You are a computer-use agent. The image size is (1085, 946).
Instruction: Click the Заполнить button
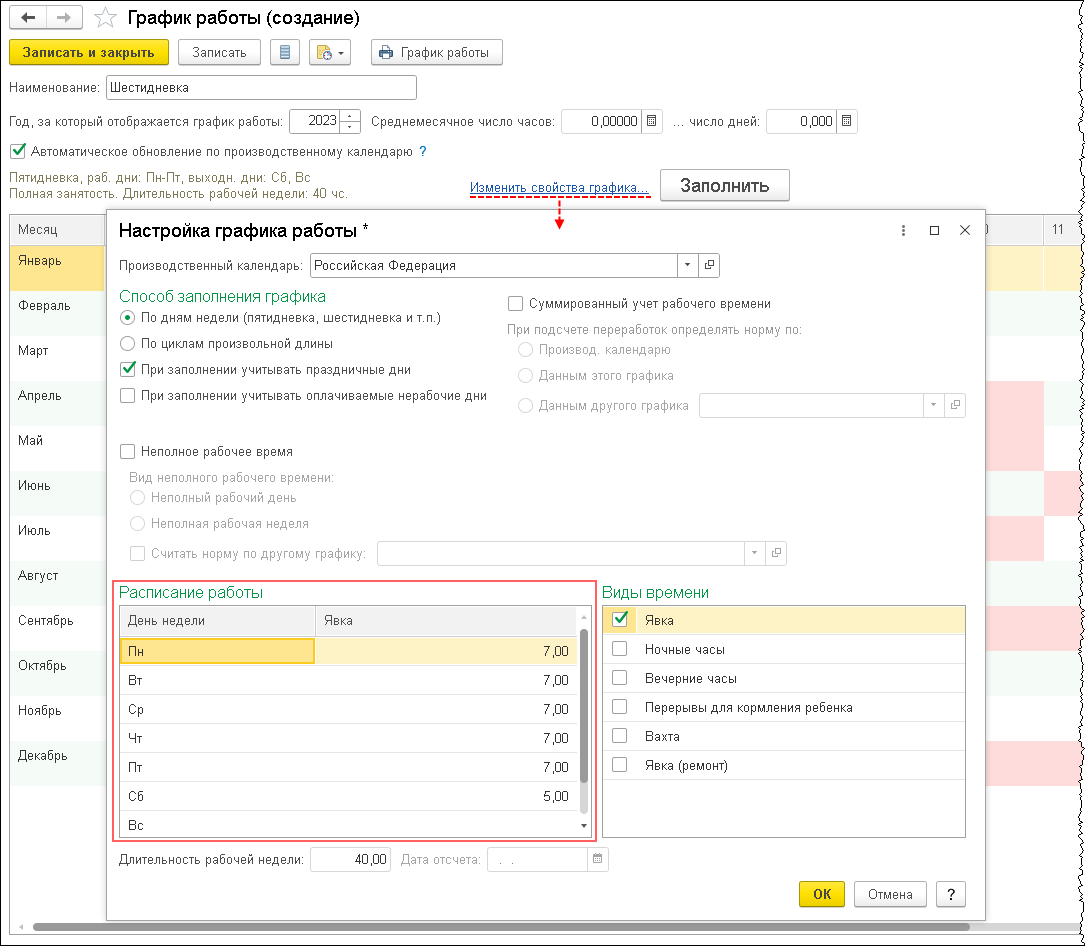pos(724,185)
